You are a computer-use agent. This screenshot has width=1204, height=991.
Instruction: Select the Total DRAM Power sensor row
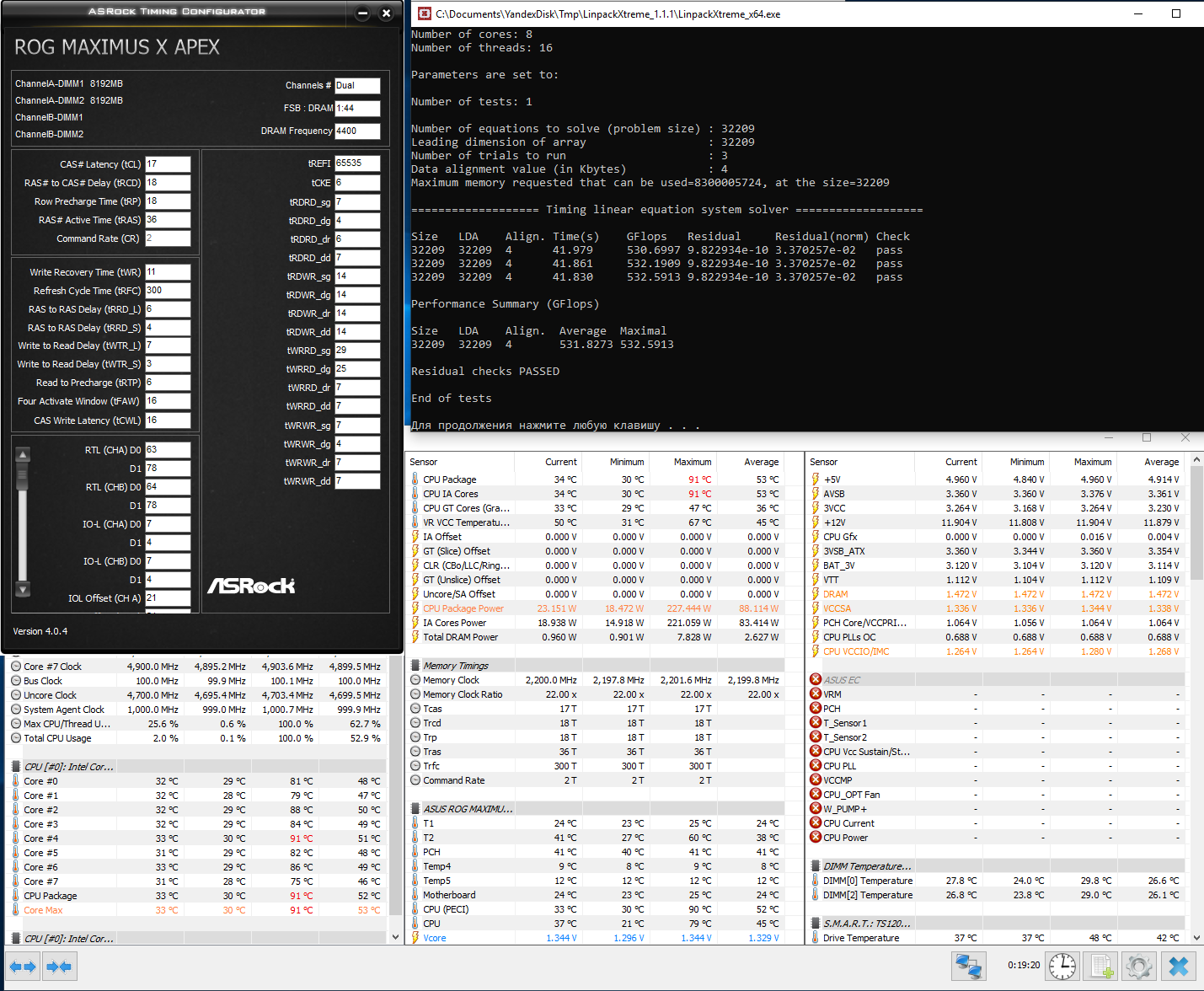[x=596, y=637]
